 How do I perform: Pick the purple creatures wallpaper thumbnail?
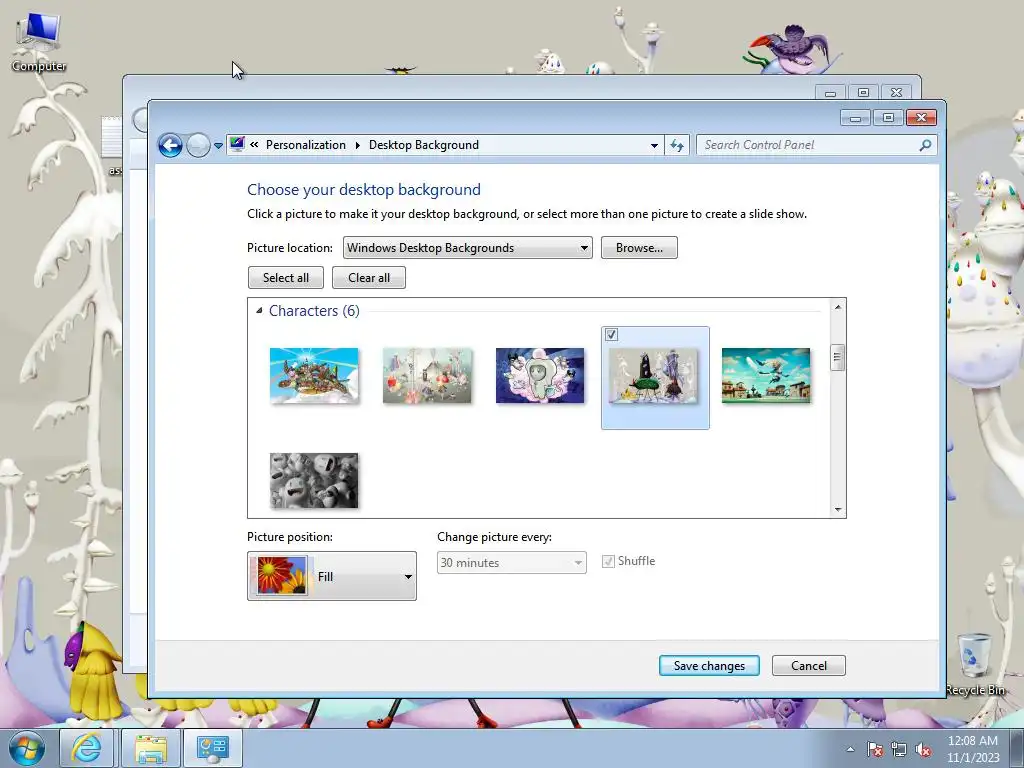pos(540,376)
